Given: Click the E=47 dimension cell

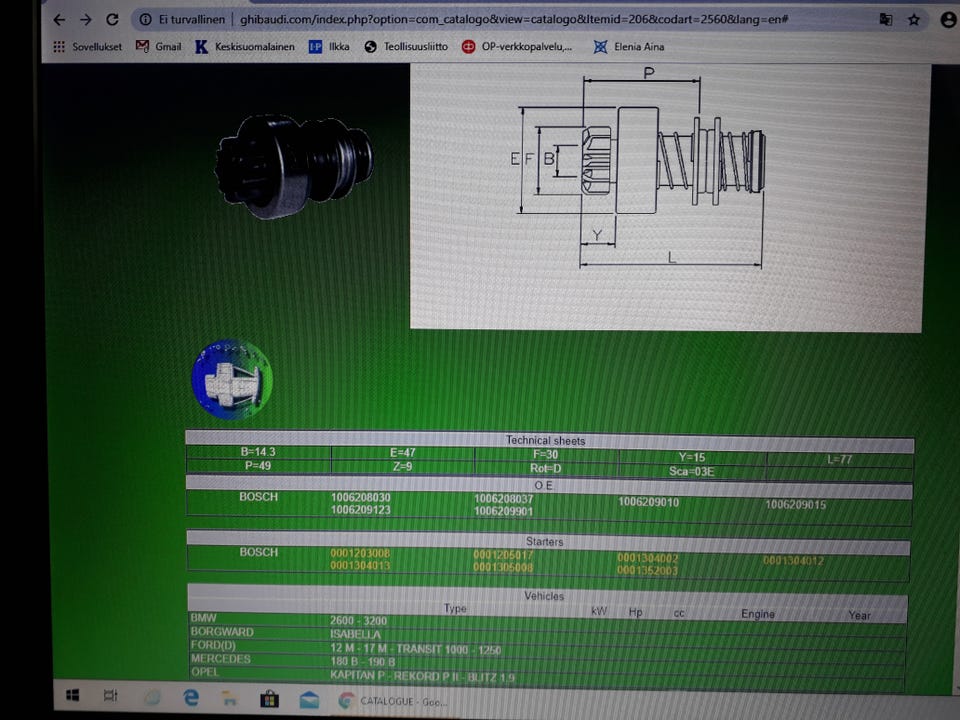Looking at the screenshot, I should coord(403,453).
